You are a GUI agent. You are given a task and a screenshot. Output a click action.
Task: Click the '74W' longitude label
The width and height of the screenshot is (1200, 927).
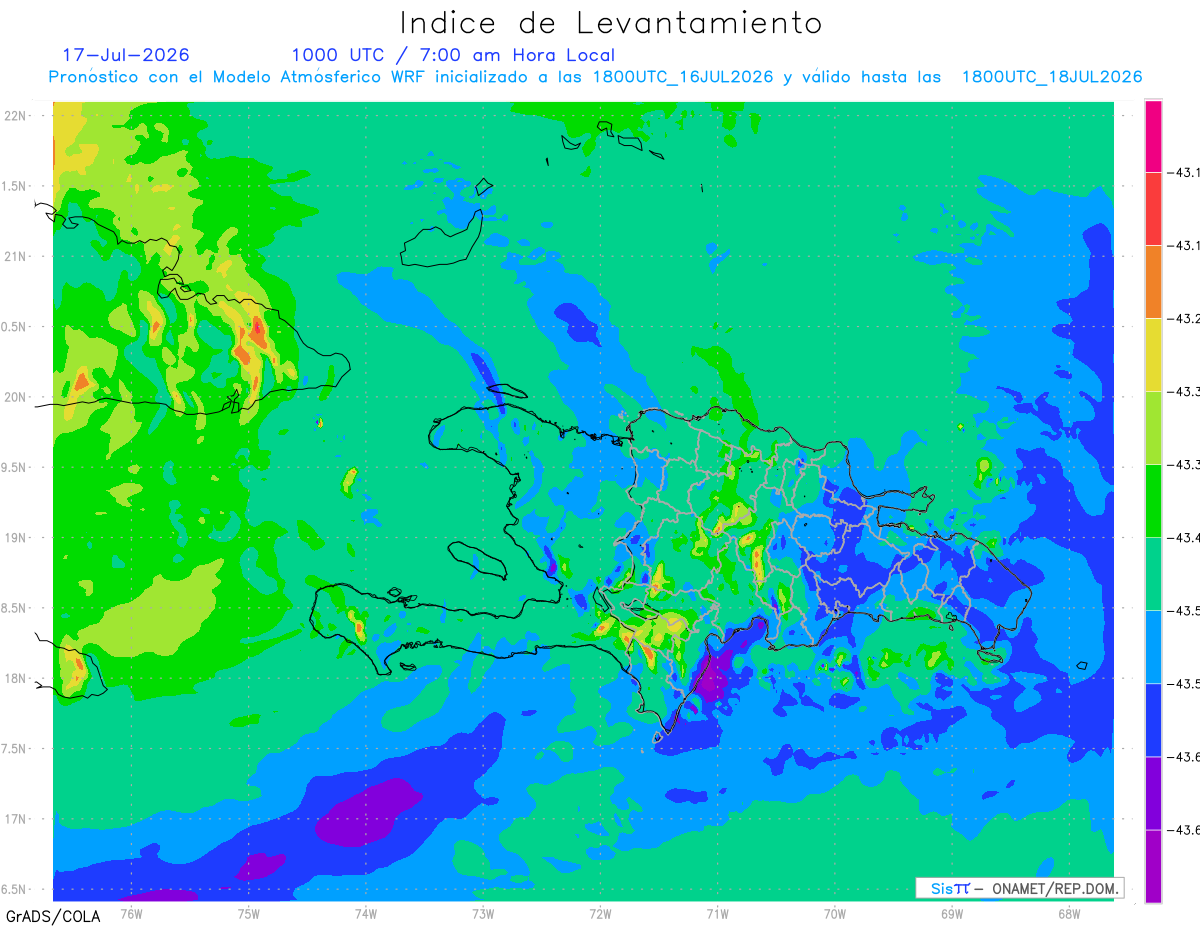coord(366,913)
